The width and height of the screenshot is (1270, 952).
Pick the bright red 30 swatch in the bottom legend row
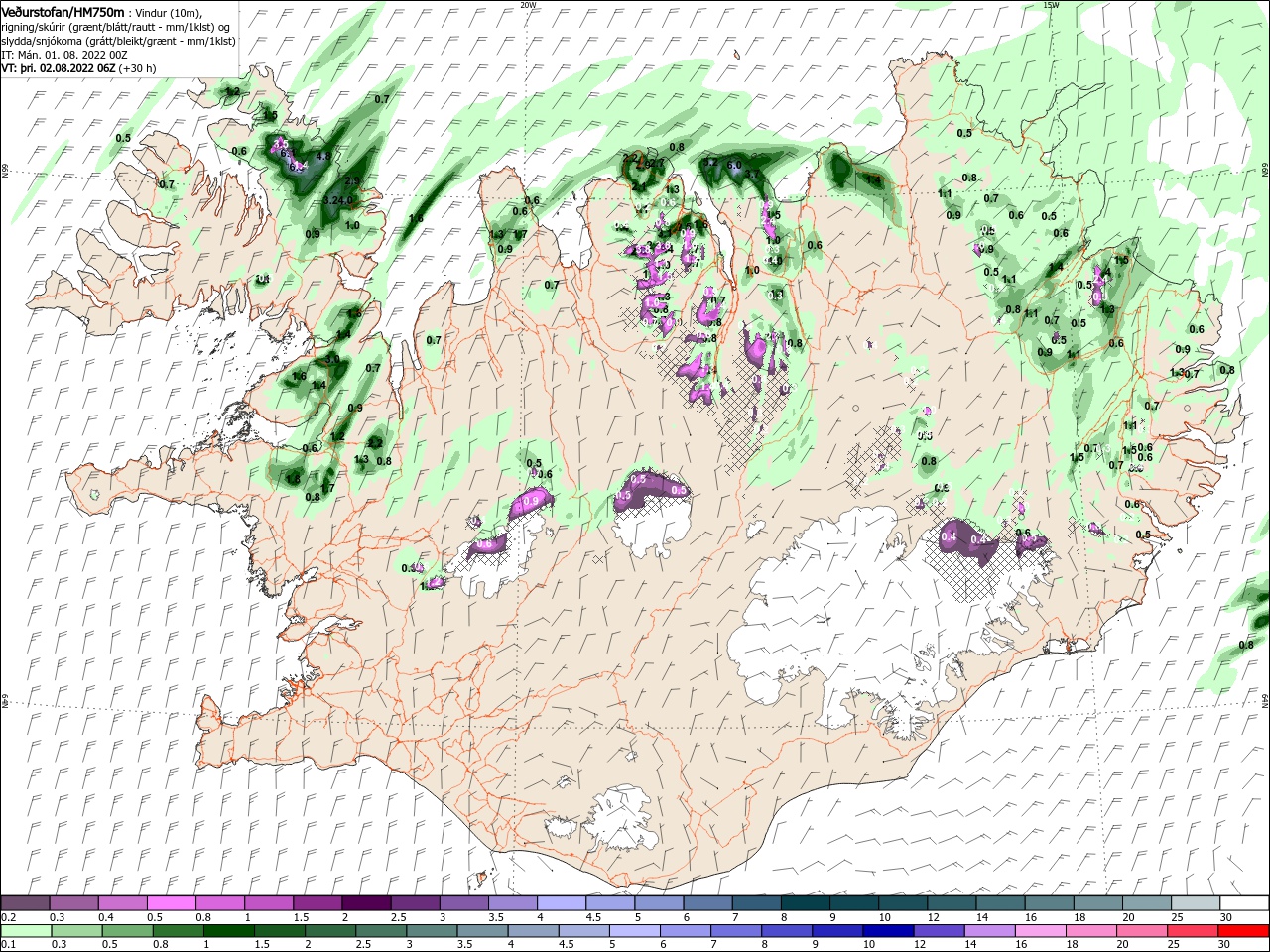coord(1244,931)
